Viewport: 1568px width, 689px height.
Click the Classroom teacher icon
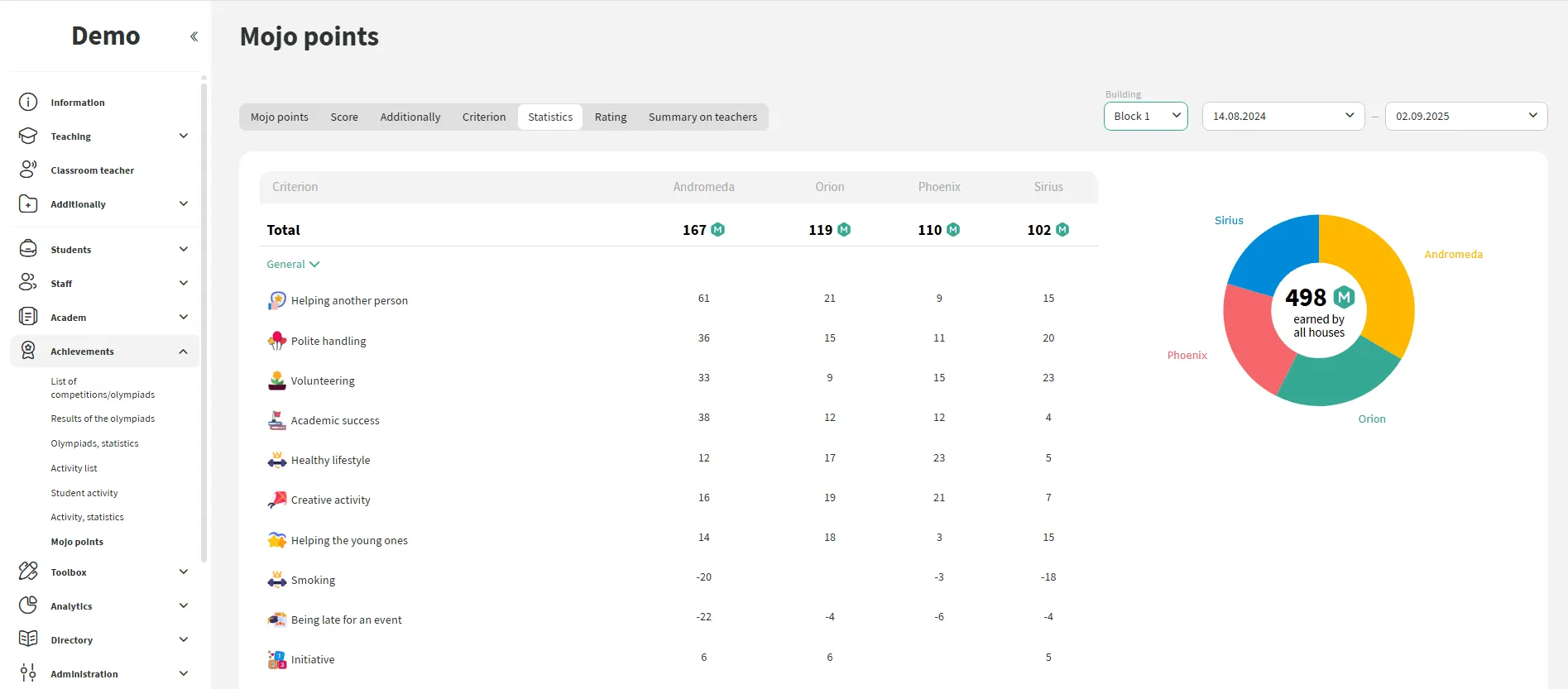tap(28, 170)
